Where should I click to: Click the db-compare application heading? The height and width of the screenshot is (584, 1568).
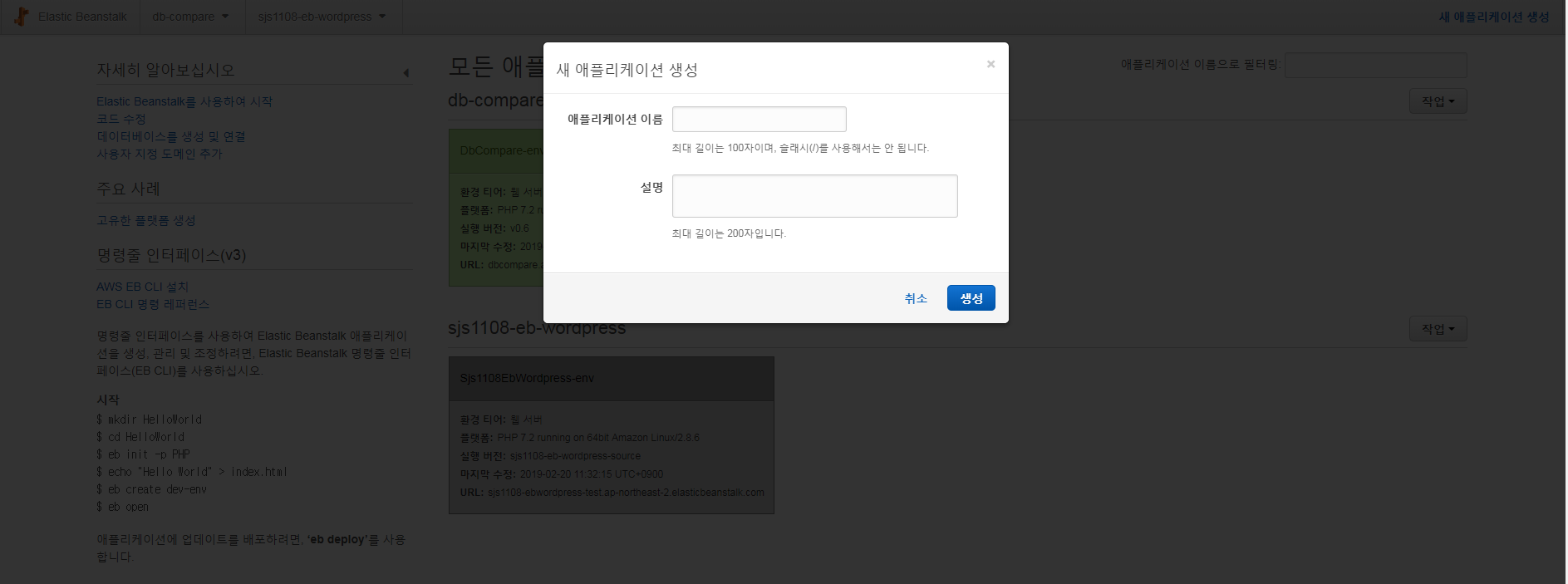pyautogui.click(x=495, y=101)
